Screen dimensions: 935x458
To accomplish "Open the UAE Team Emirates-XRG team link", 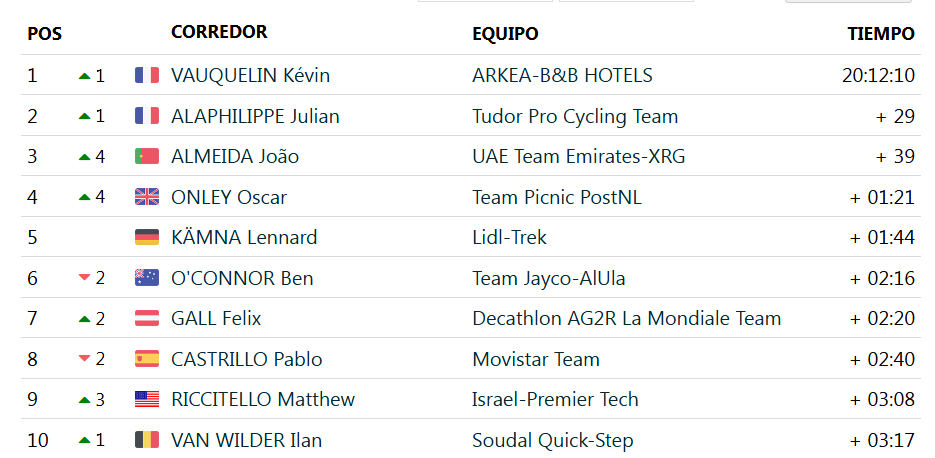I will point(578,156).
